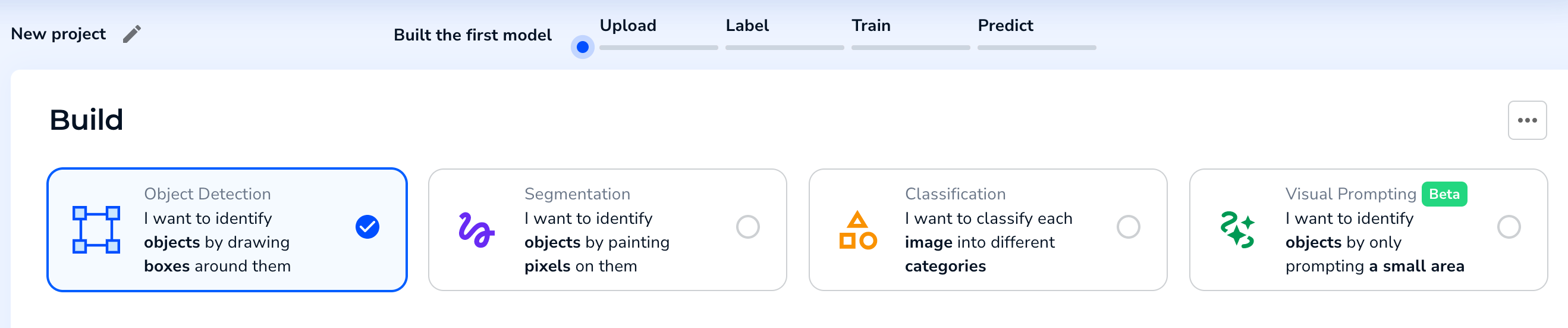Open the Predict step
Image resolution: width=1568 pixels, height=328 pixels.
coord(1005,26)
